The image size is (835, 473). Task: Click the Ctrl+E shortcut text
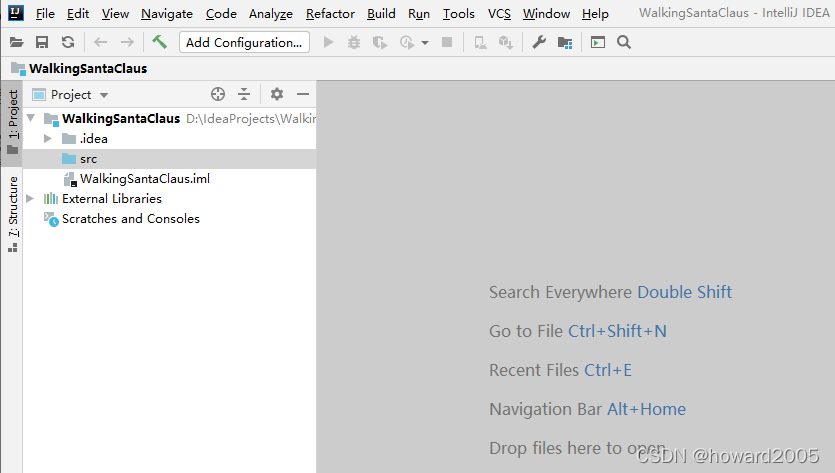(608, 370)
